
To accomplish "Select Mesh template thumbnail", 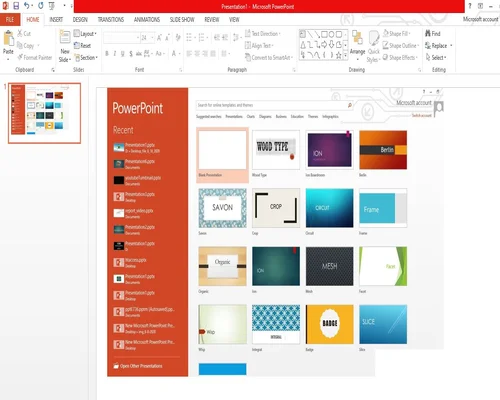I will click(x=329, y=266).
